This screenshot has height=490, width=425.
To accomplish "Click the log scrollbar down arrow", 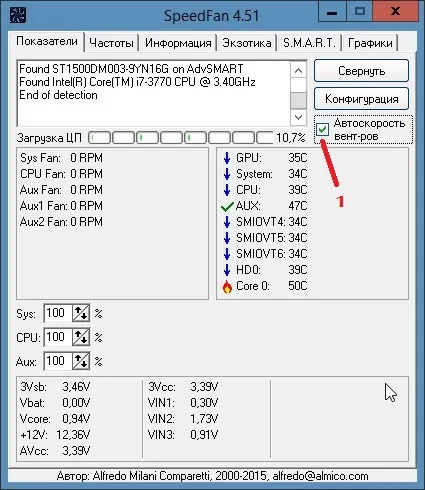I will click(x=298, y=117).
